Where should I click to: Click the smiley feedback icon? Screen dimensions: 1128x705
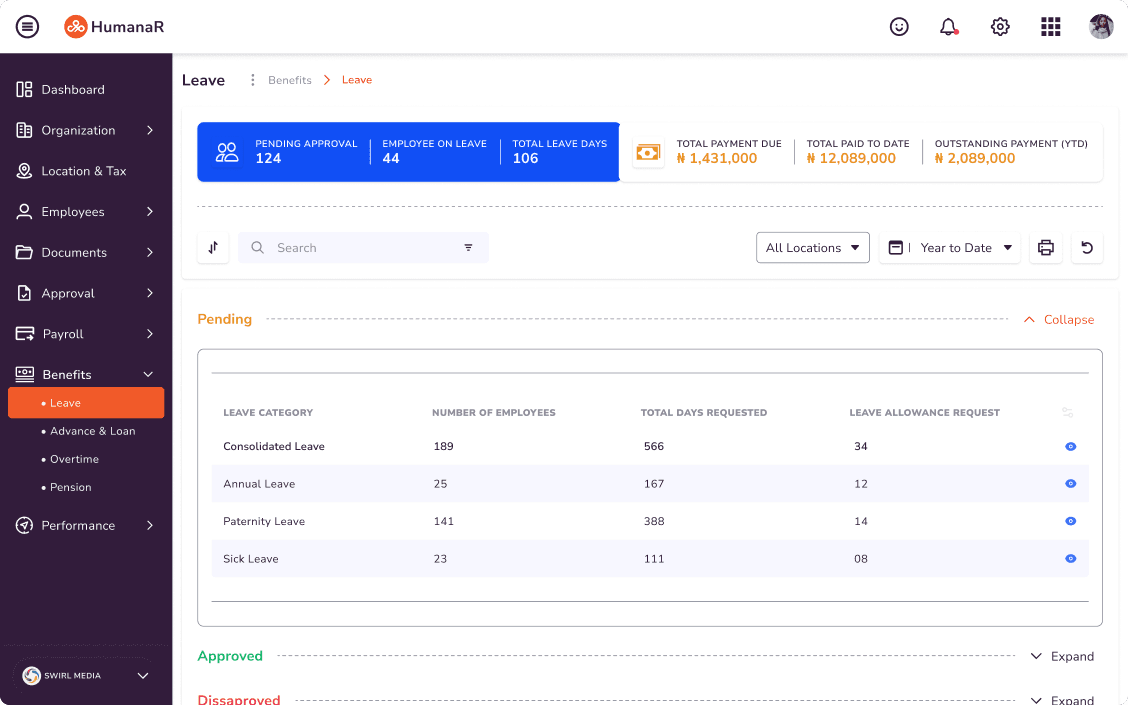[x=899, y=27]
